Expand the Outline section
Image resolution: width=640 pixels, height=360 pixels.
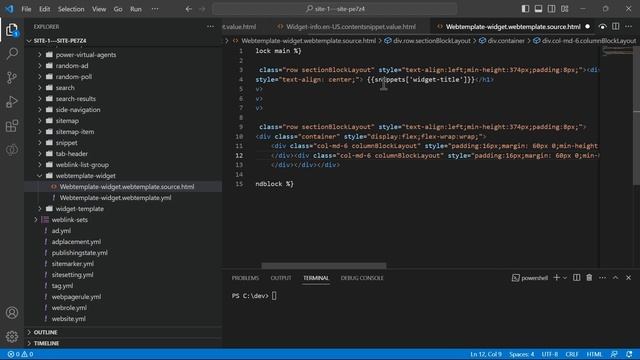(45, 332)
